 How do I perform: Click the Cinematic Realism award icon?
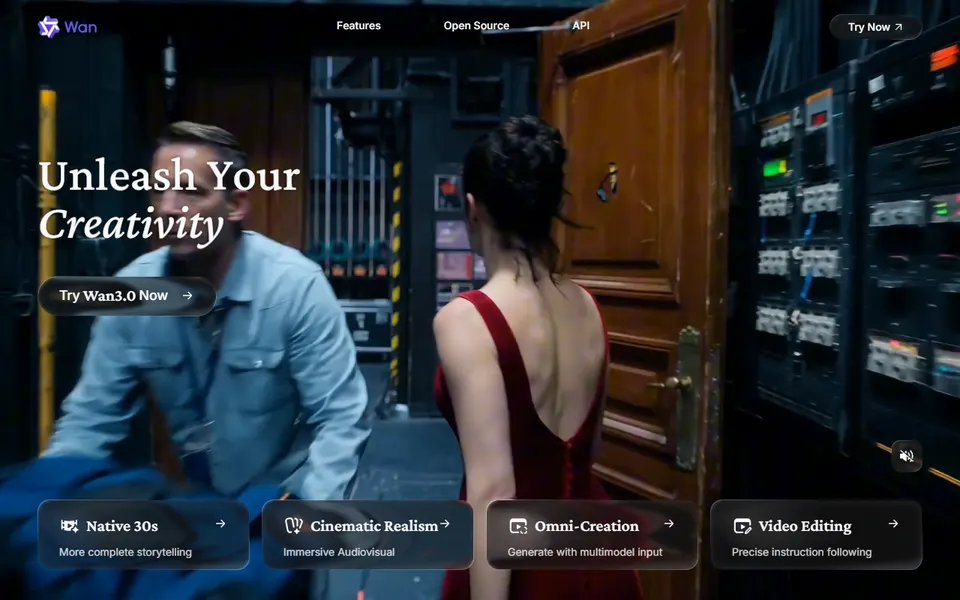tap(293, 525)
